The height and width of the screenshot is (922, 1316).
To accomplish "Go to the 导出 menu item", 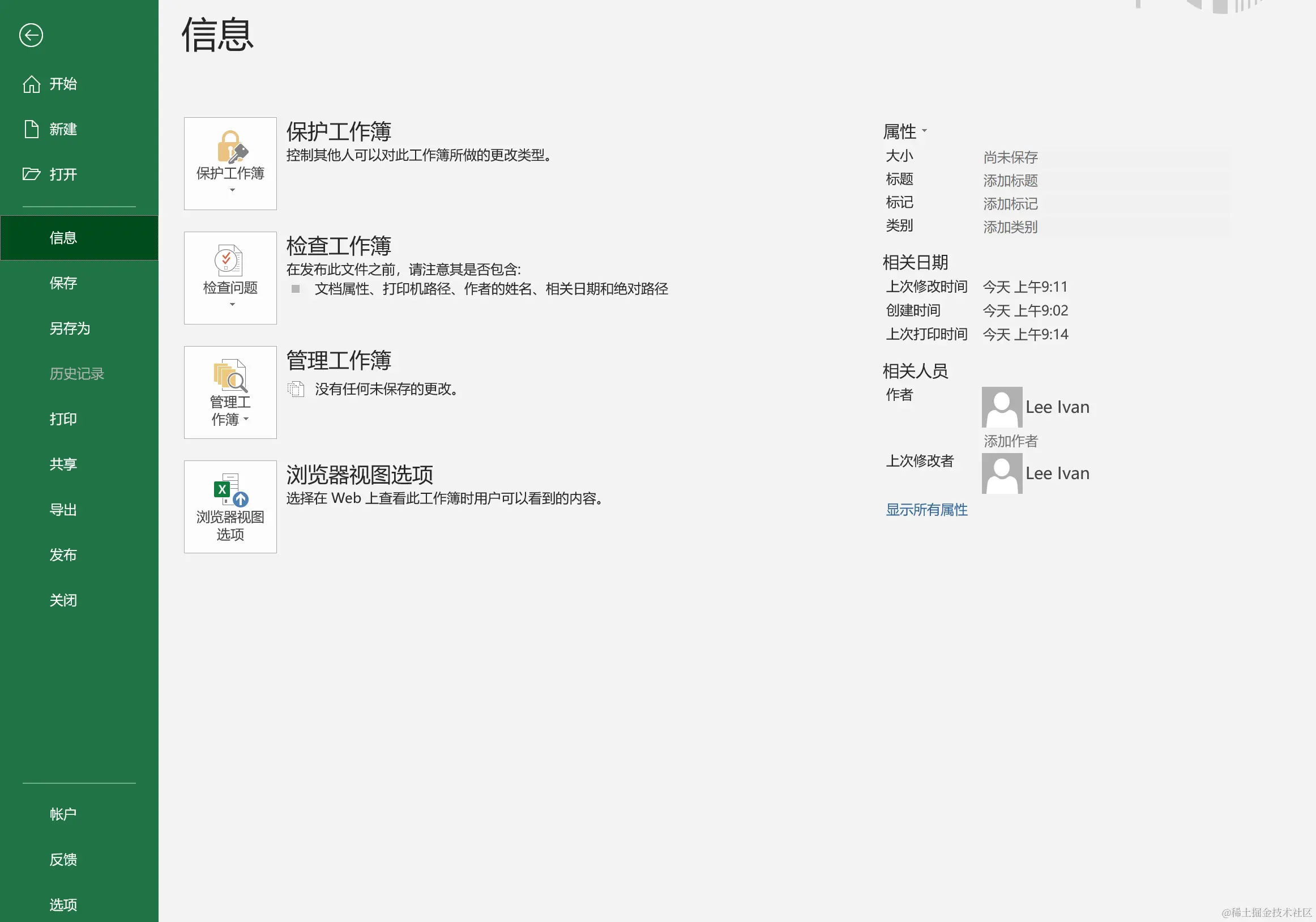I will (x=63, y=510).
